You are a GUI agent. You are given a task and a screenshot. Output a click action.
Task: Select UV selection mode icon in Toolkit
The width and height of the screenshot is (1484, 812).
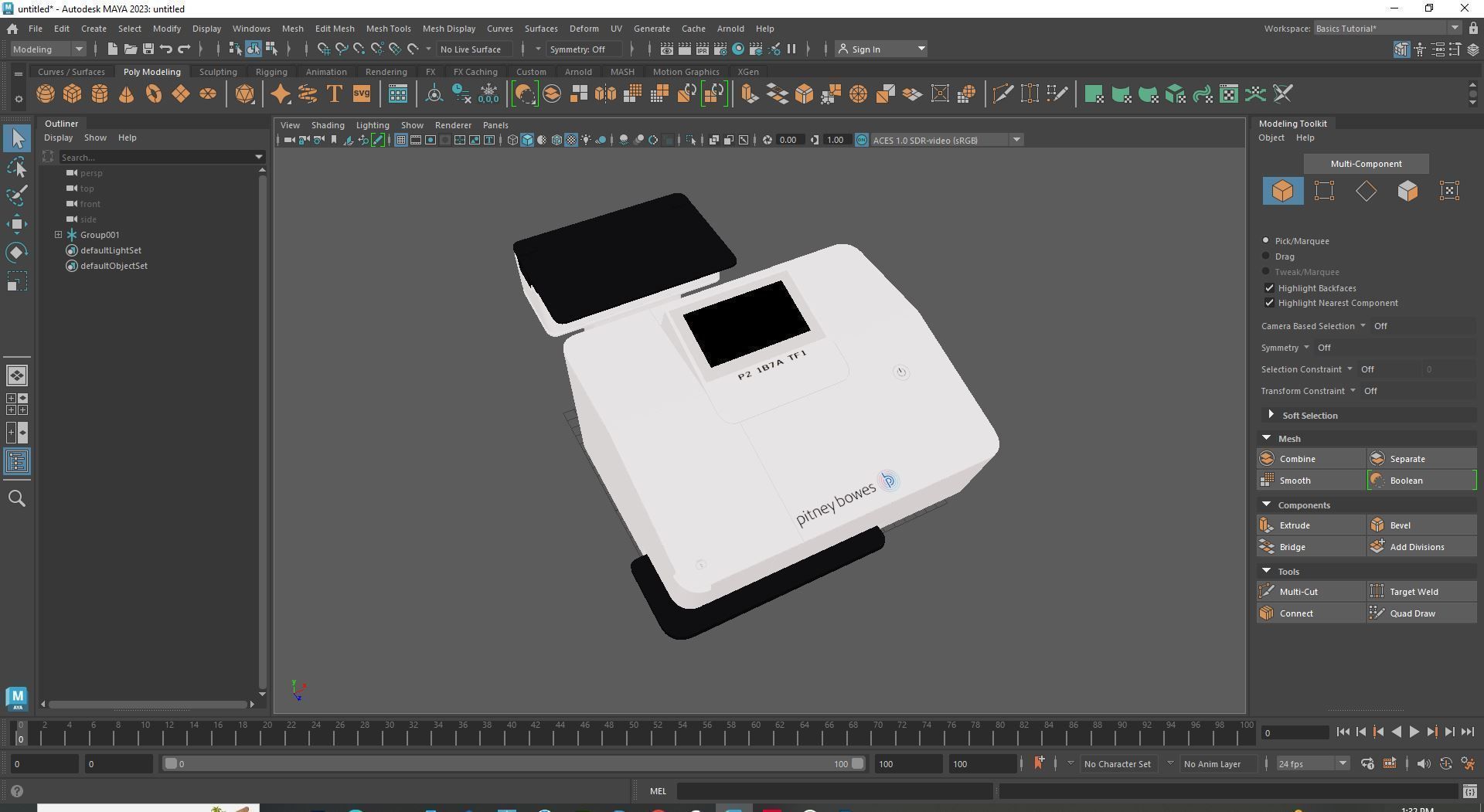tap(1450, 191)
